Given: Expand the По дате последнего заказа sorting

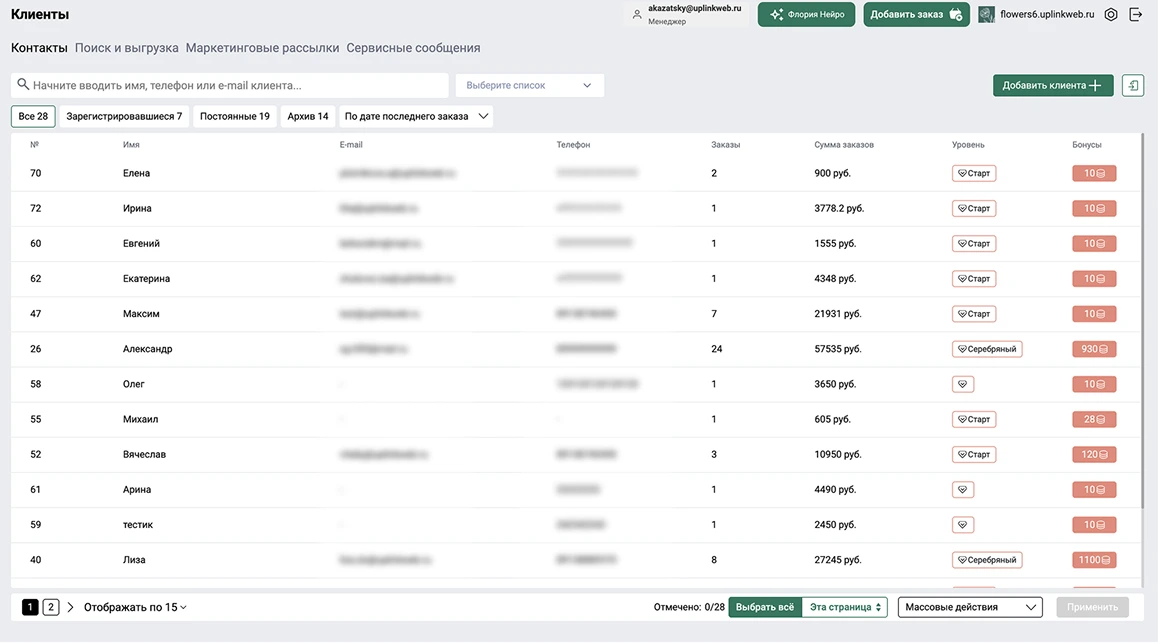Looking at the screenshot, I should 416,117.
